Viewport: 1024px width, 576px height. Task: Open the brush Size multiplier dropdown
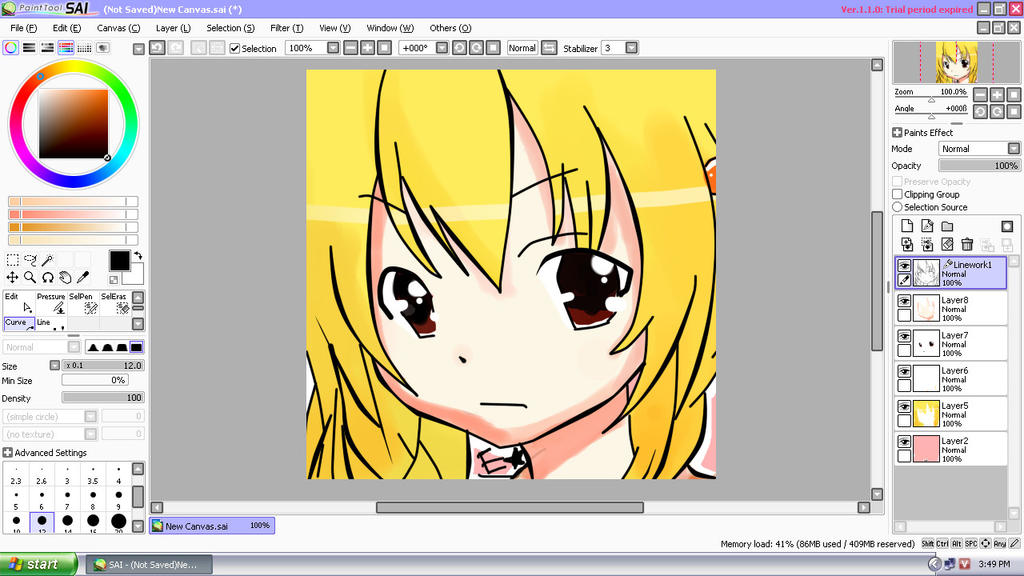pyautogui.click(x=55, y=366)
